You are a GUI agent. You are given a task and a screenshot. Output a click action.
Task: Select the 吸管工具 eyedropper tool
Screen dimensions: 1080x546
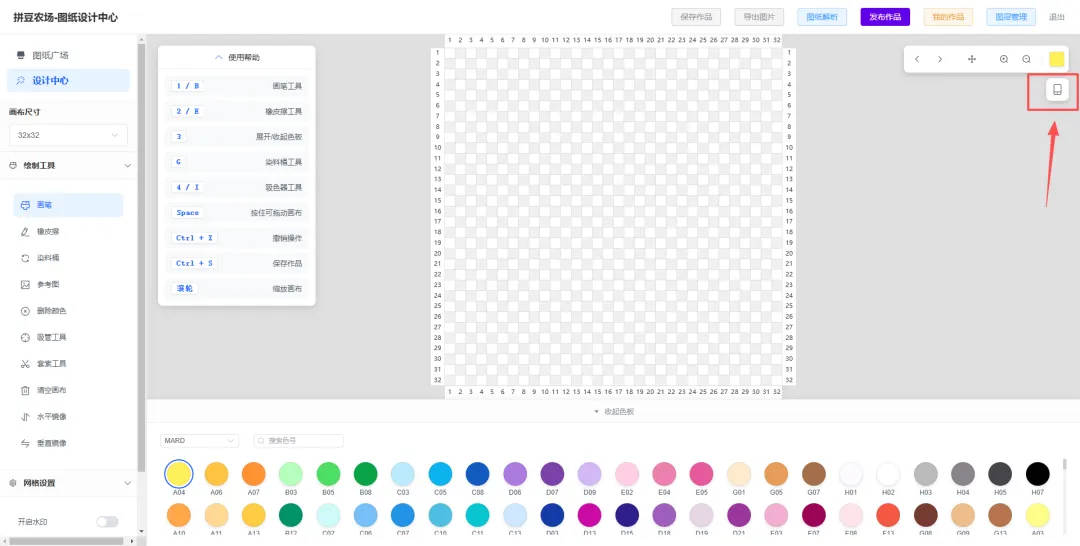click(x=68, y=337)
